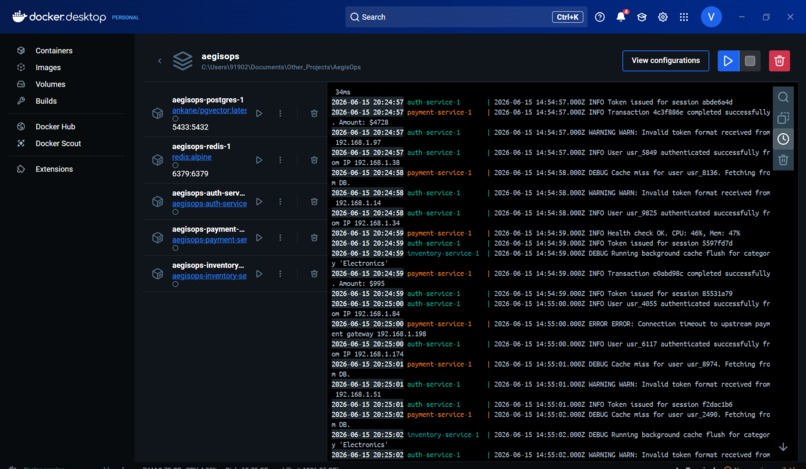This screenshot has height=469, width=806.
Task: Jump to bottom of logs arrow
Action: [x=783, y=447]
